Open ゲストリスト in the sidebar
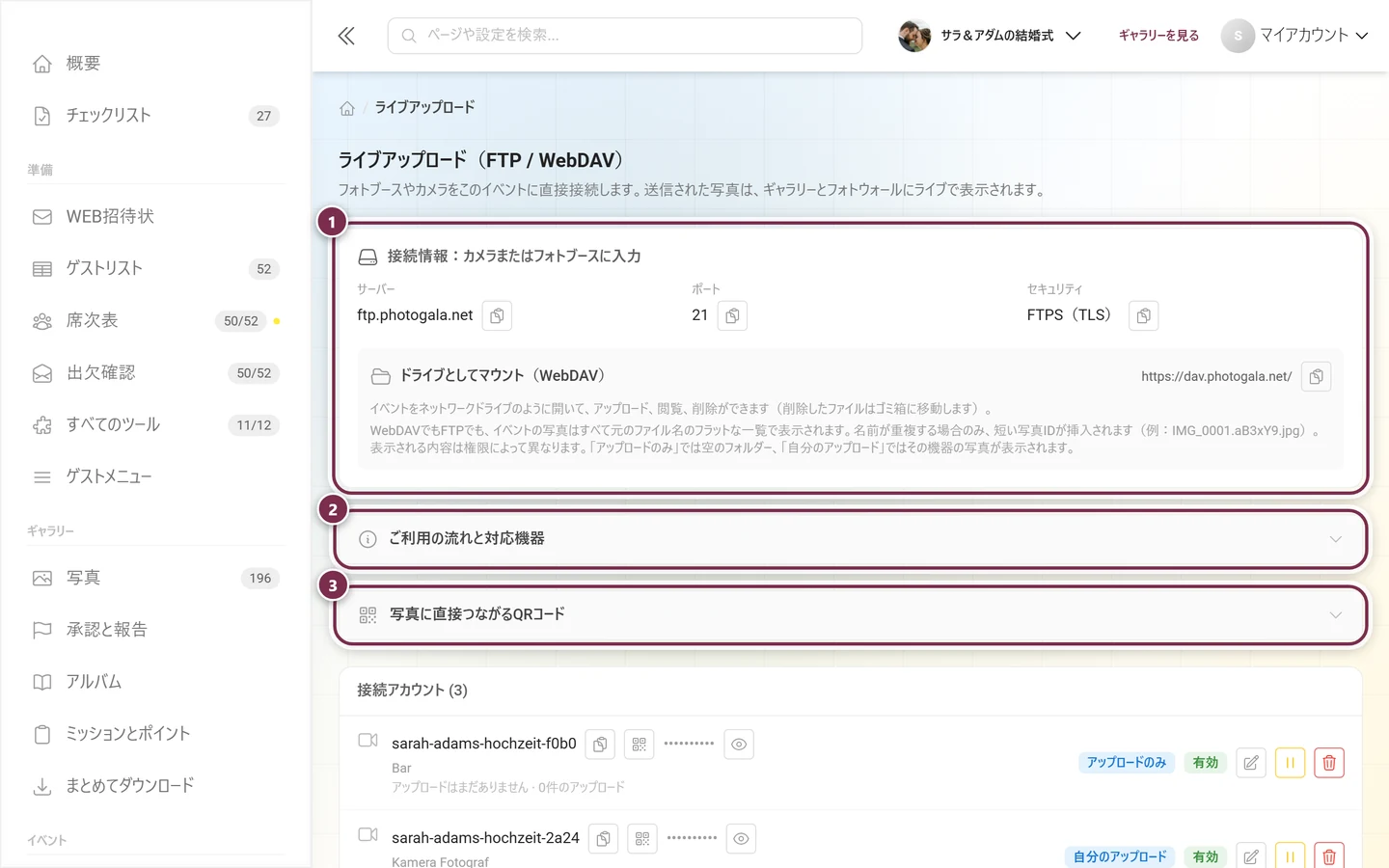The width and height of the screenshot is (1389, 868). [156, 269]
